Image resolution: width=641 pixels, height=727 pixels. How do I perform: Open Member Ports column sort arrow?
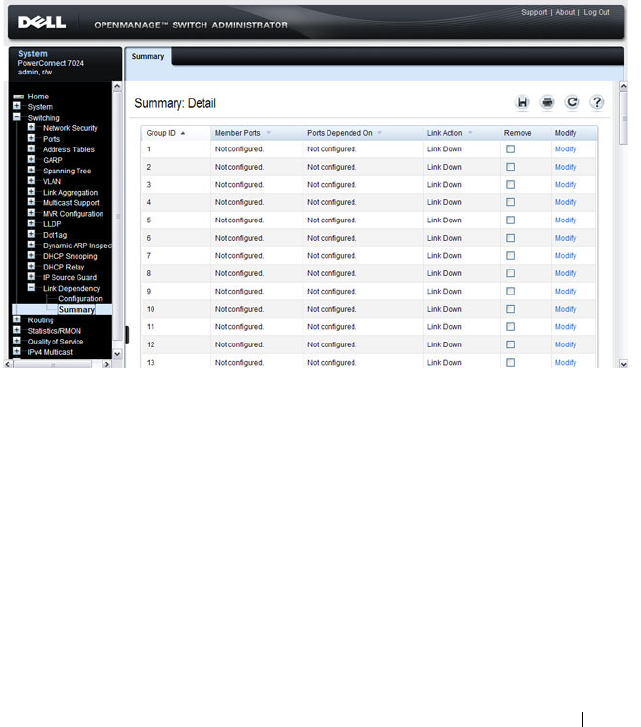point(268,133)
